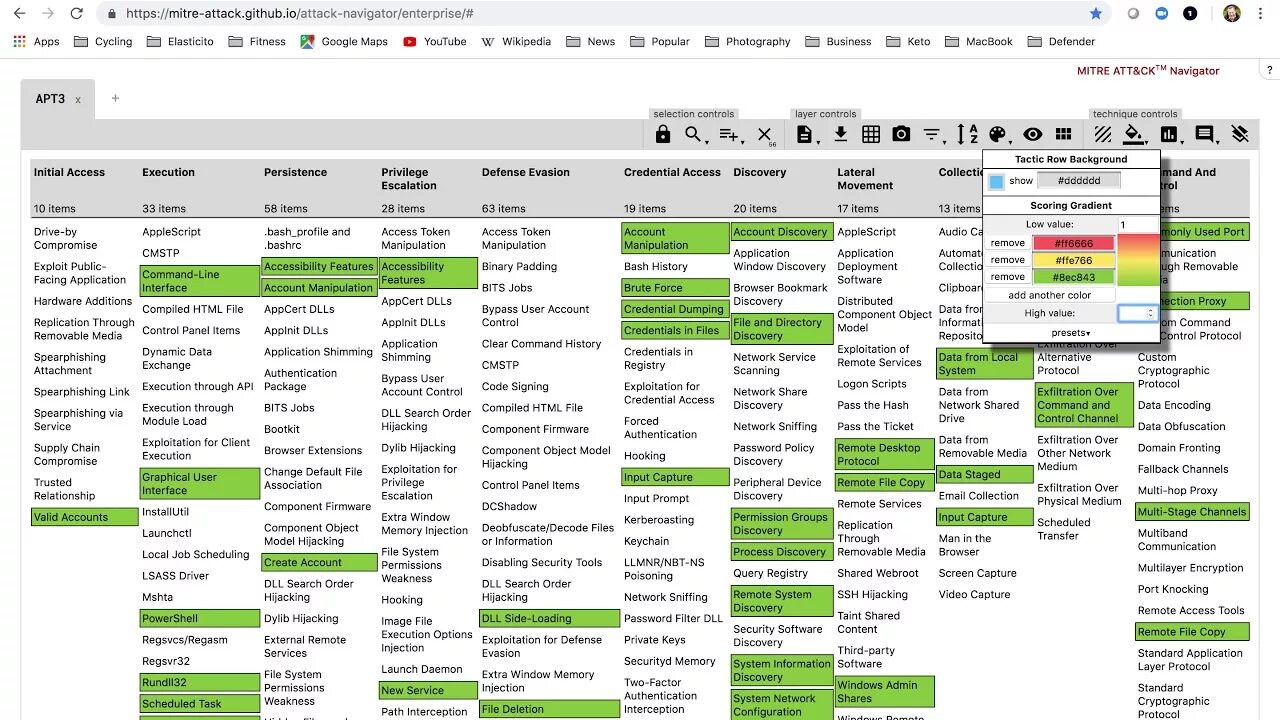Click the #dddddd tactic background color field
The width and height of the screenshot is (1280, 720).
(x=1079, y=181)
